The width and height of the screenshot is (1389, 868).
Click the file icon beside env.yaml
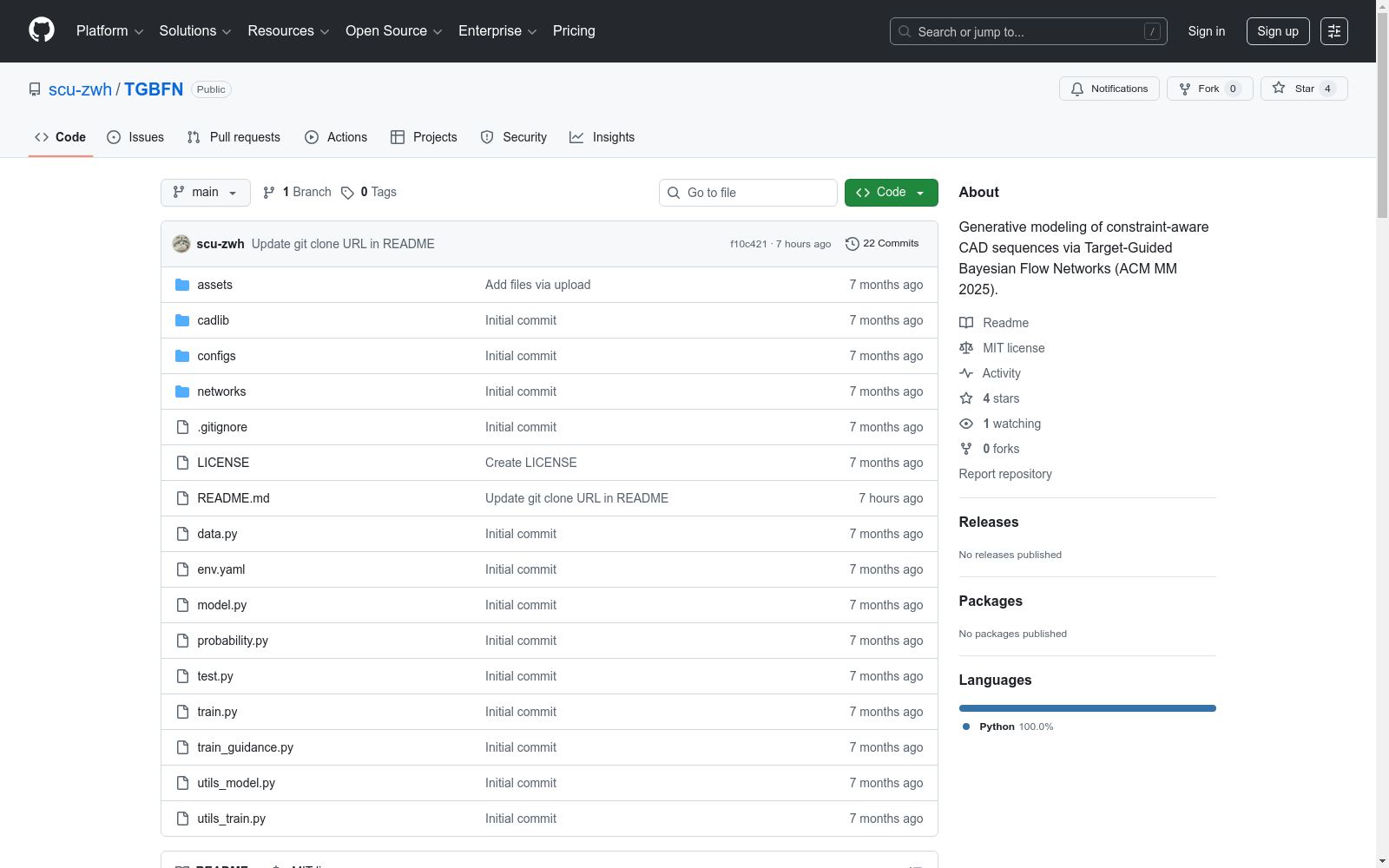[182, 569]
